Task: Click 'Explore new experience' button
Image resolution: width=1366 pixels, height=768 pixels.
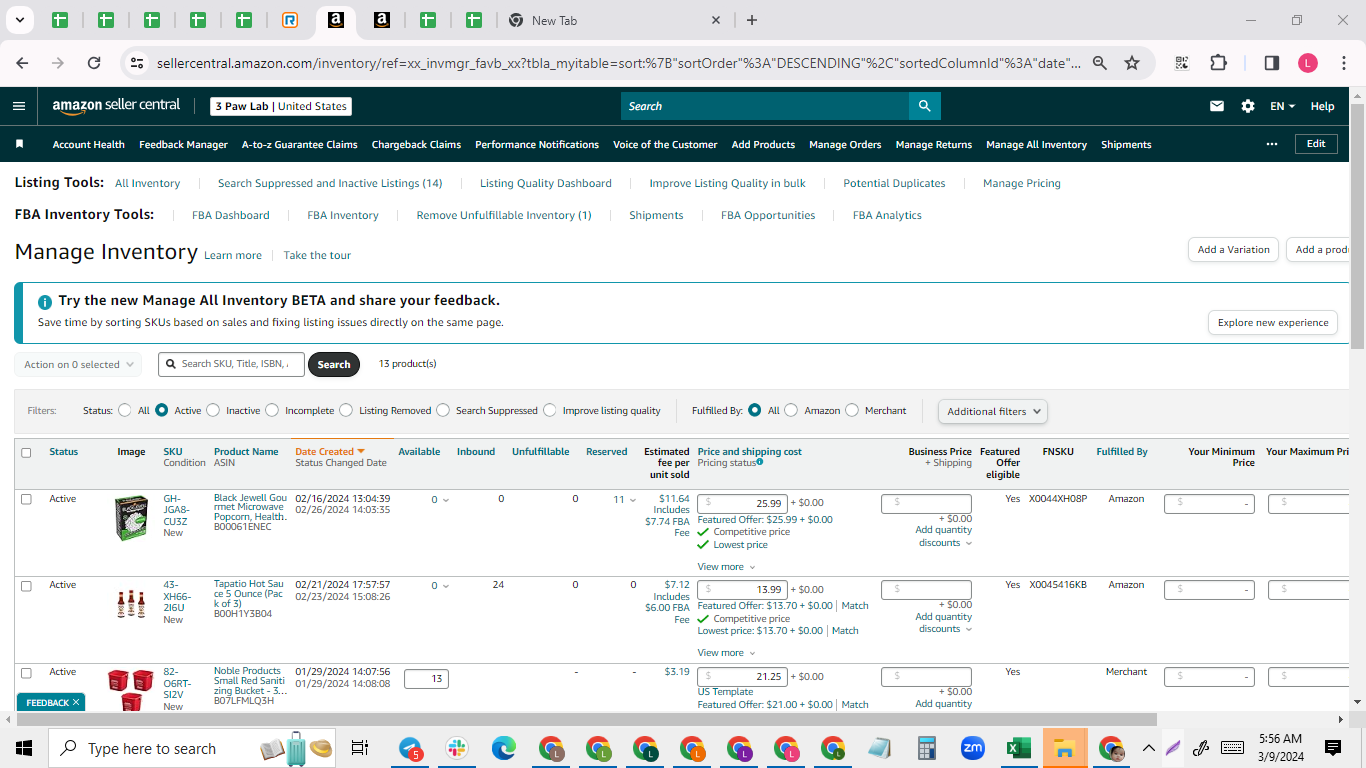Action: 1273,323
